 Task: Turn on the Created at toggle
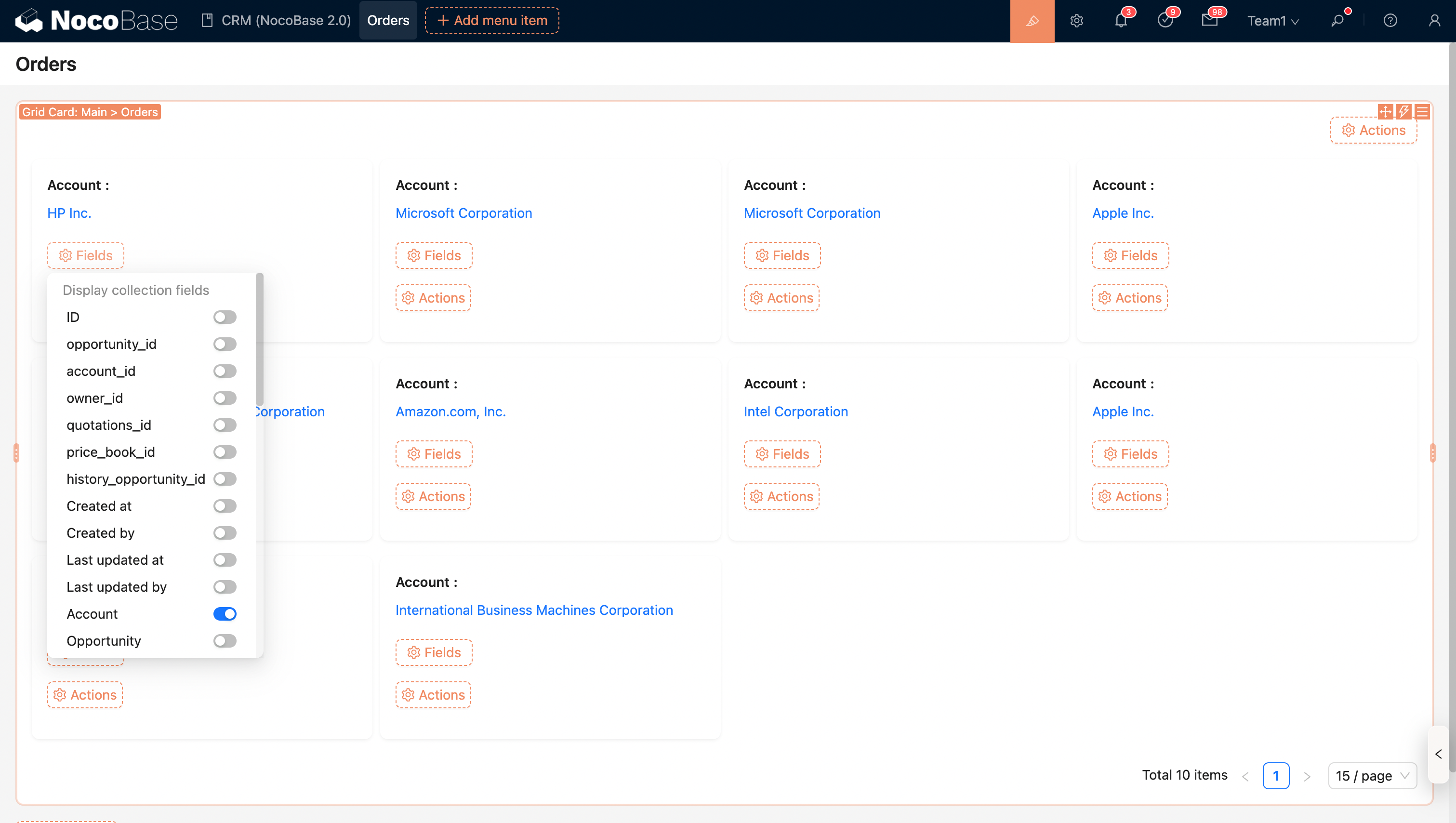click(x=225, y=505)
